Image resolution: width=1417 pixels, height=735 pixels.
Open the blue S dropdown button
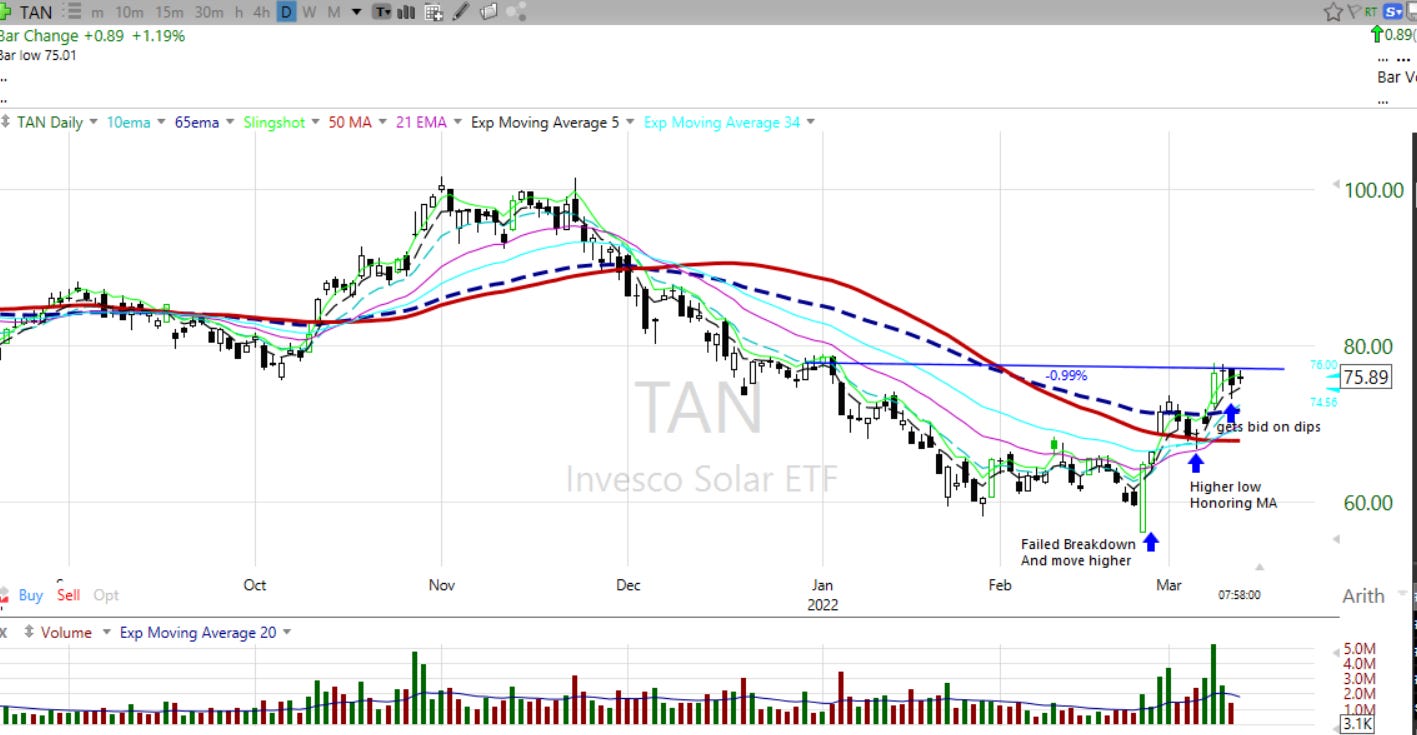click(1393, 12)
